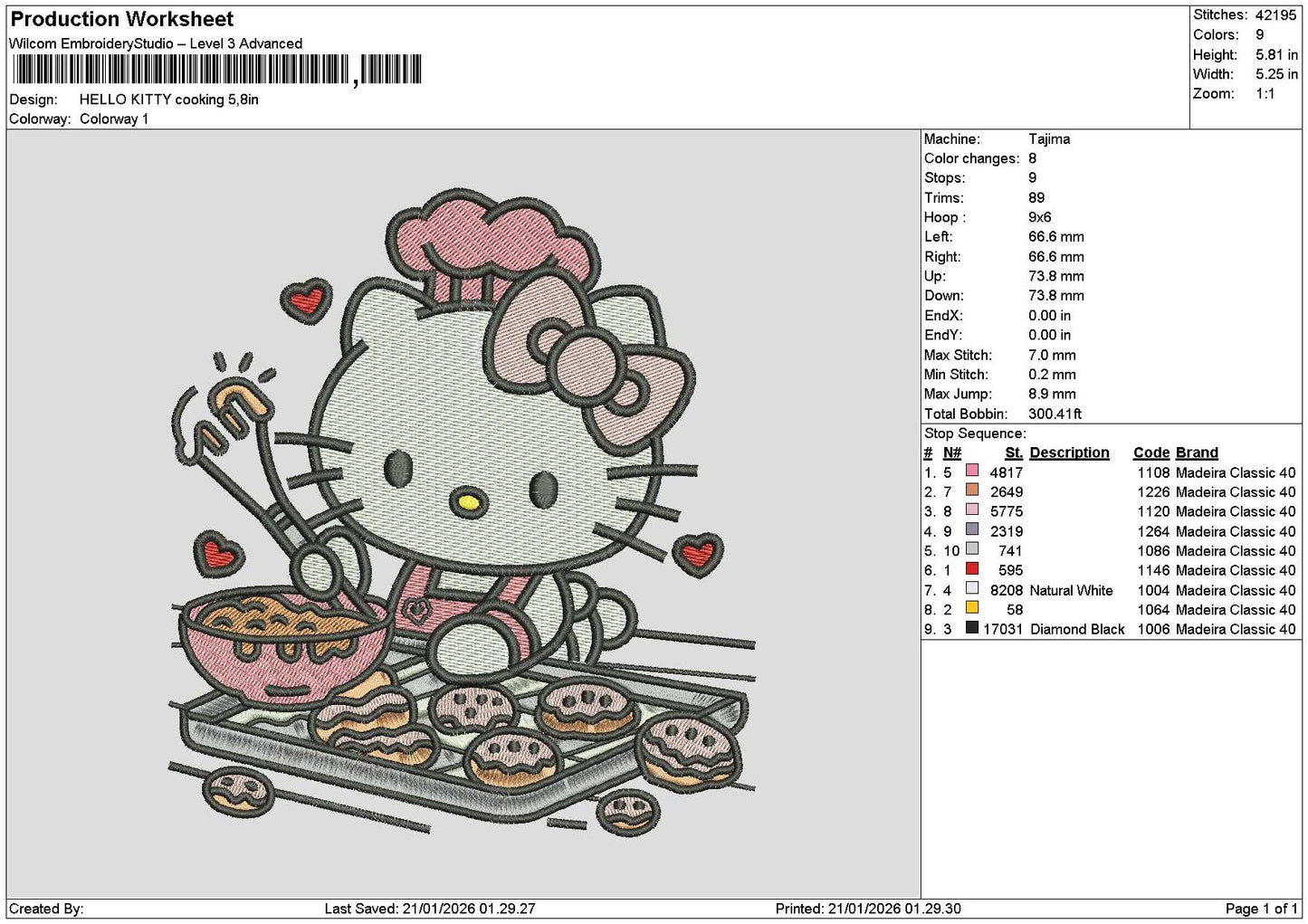Click the EndX value 0.00 in

point(1049,316)
